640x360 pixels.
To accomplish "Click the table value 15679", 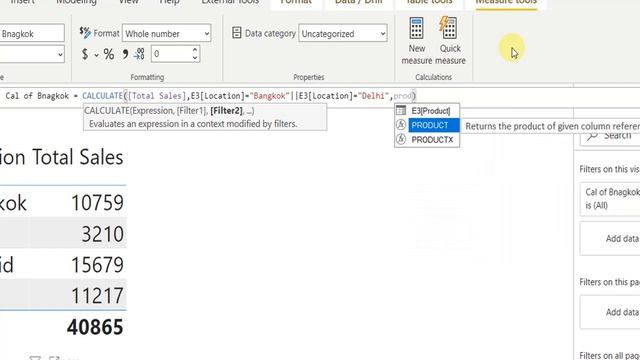I will pos(97,265).
